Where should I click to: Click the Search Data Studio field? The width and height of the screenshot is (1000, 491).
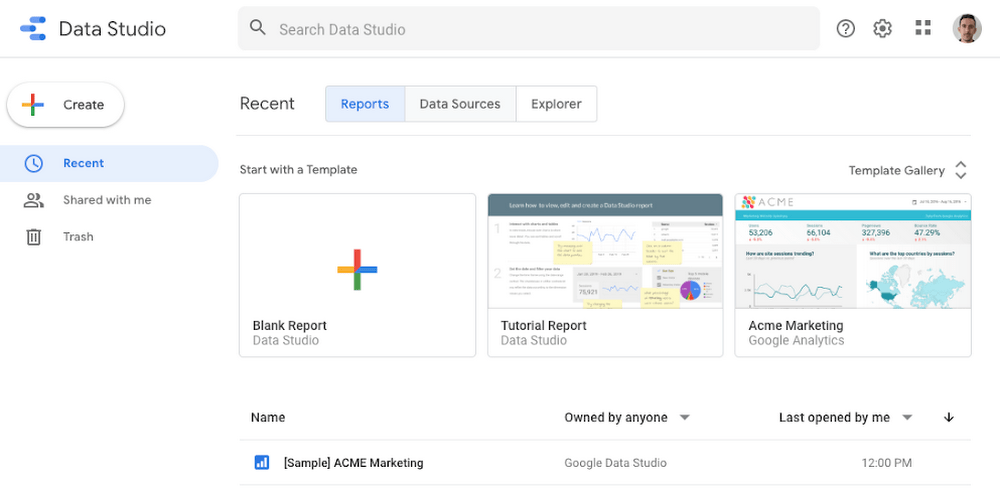(x=529, y=29)
